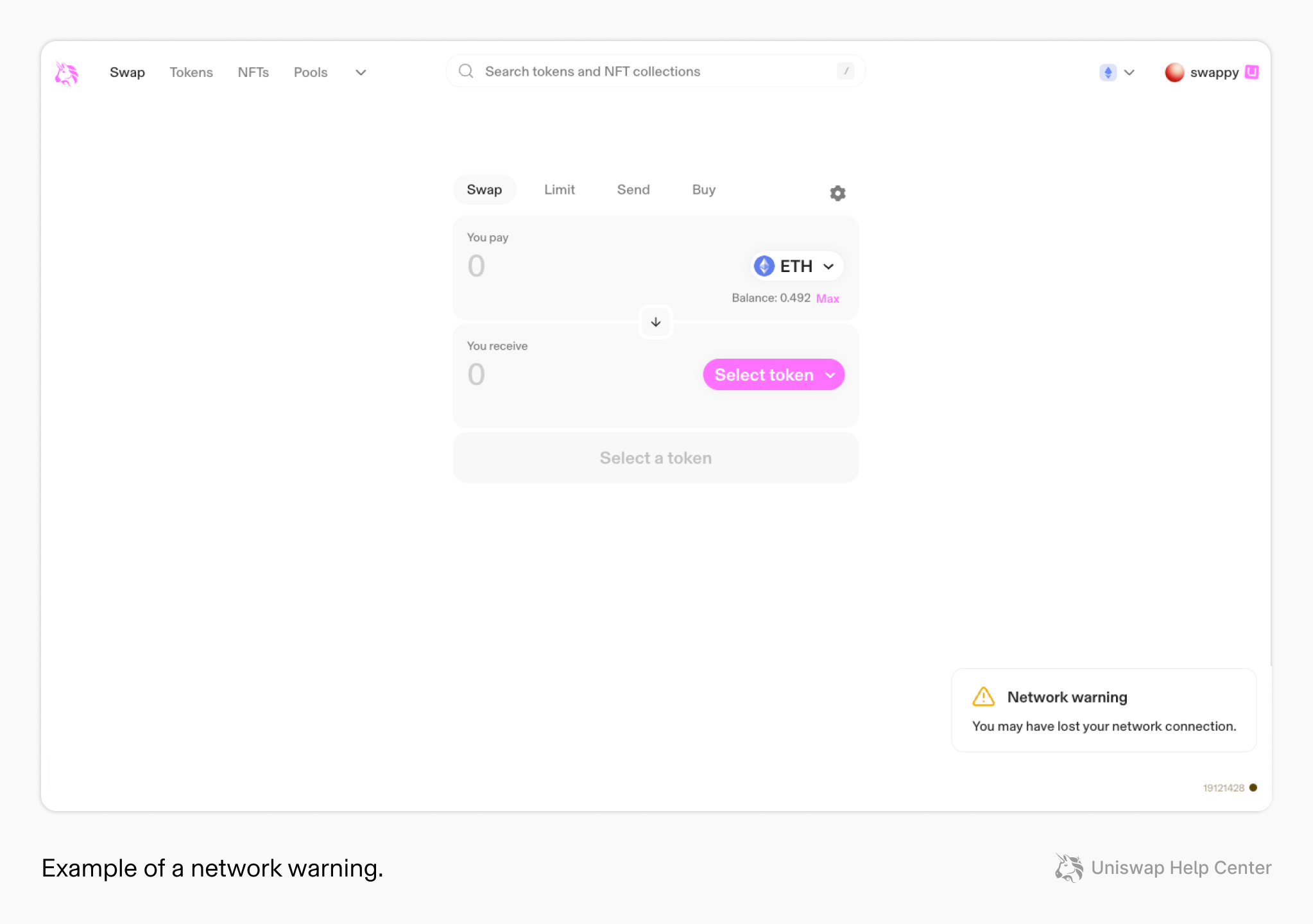Expand the navigation More menu chevron
Screen dimensions: 1313x924
361,73
